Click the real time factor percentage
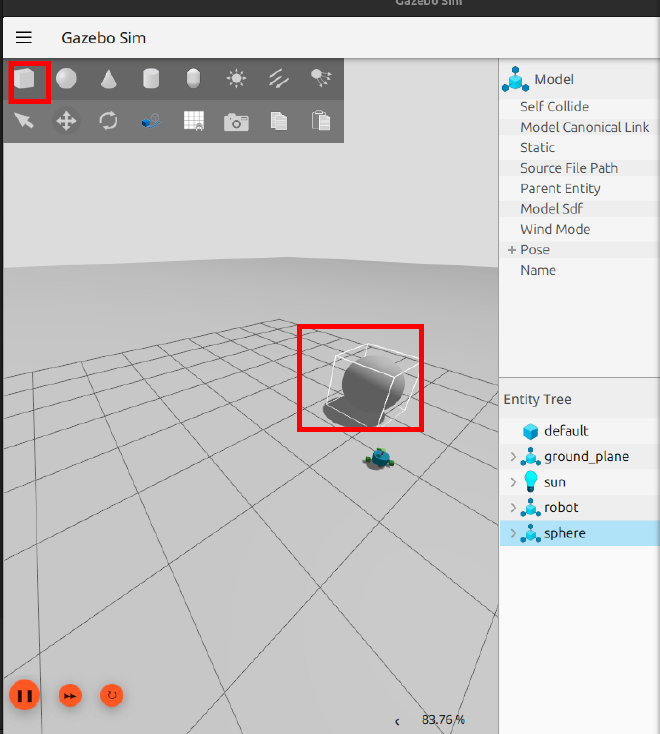Image resolution: width=660 pixels, height=734 pixels. click(x=443, y=720)
